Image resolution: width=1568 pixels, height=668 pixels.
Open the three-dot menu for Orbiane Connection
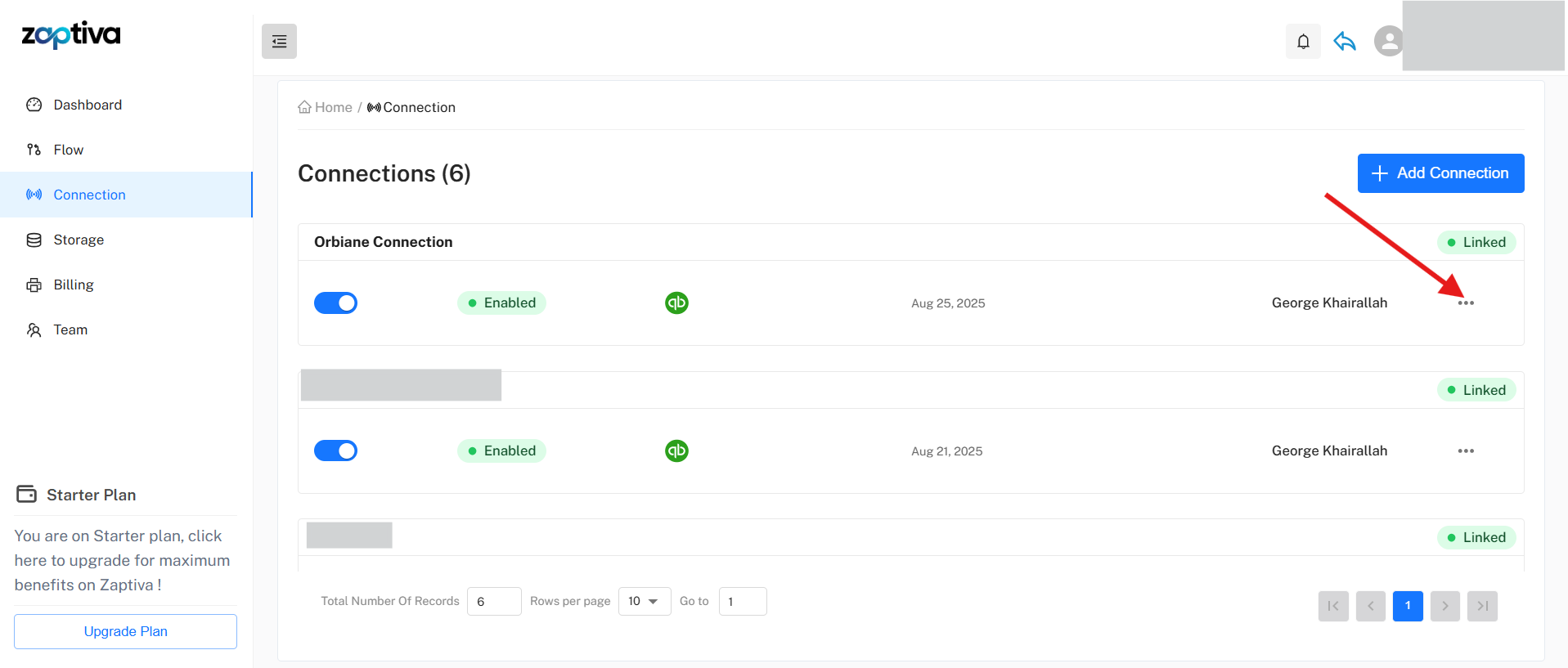[x=1465, y=303]
